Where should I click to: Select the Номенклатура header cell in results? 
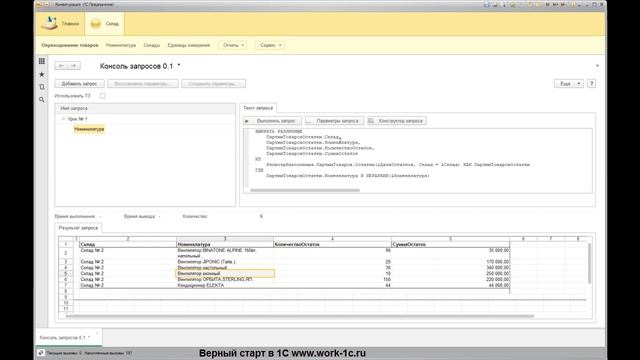pyautogui.click(x=225, y=244)
